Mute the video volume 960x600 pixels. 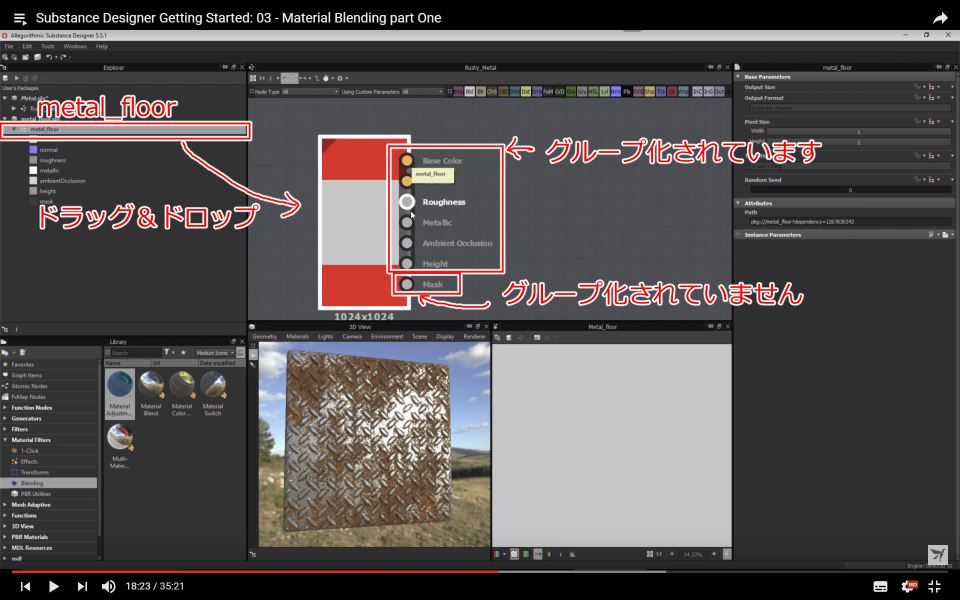pyautogui.click(x=108, y=587)
